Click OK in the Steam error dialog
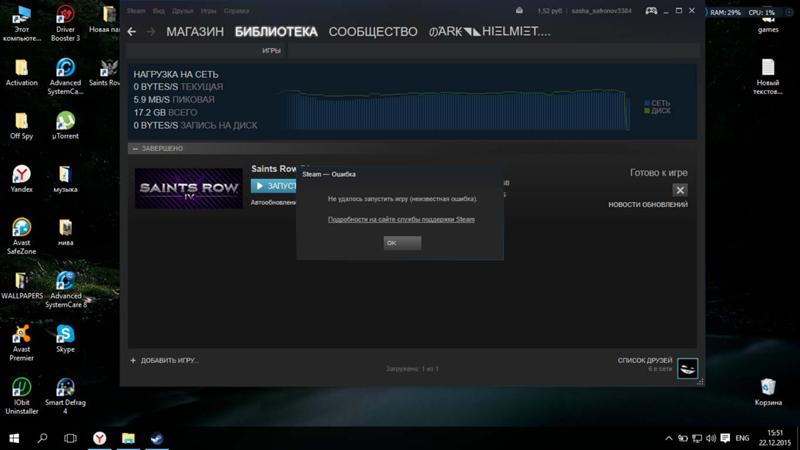The image size is (800, 450). tap(402, 243)
